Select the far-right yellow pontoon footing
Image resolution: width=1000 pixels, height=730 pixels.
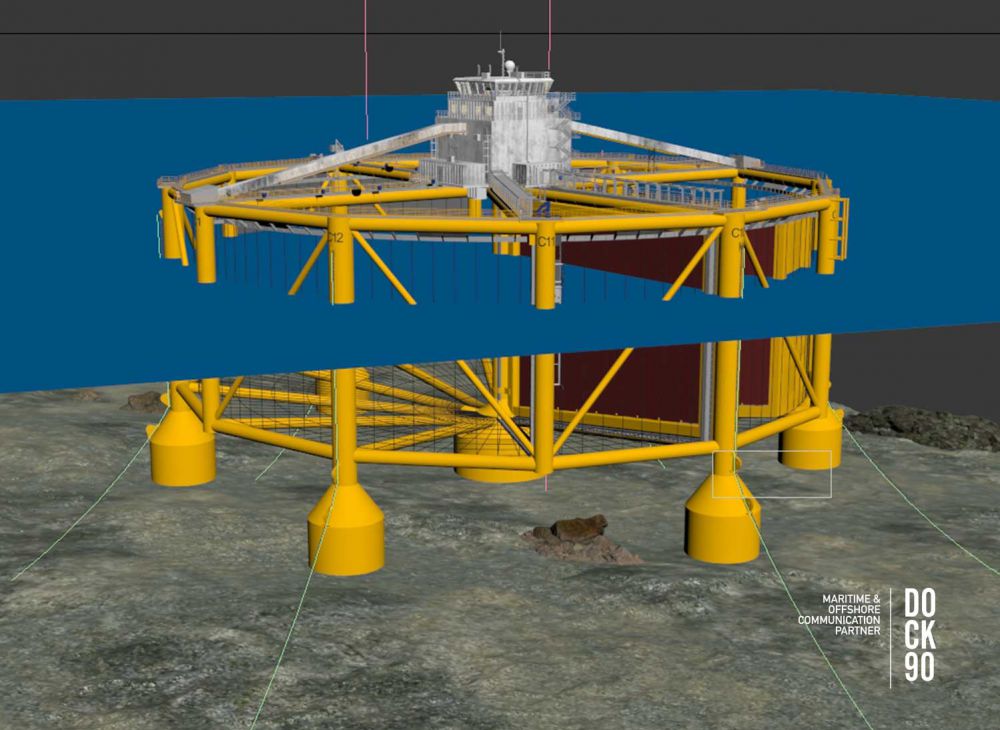pos(812,438)
